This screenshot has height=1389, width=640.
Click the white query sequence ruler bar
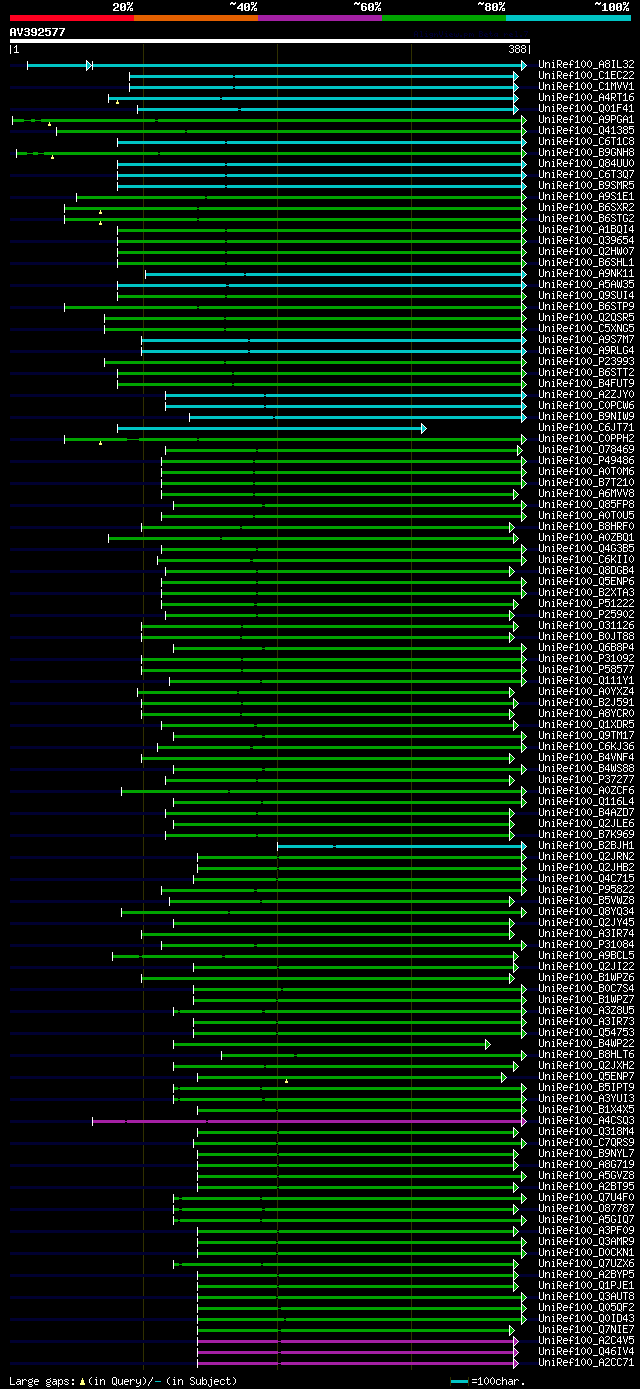coord(270,41)
